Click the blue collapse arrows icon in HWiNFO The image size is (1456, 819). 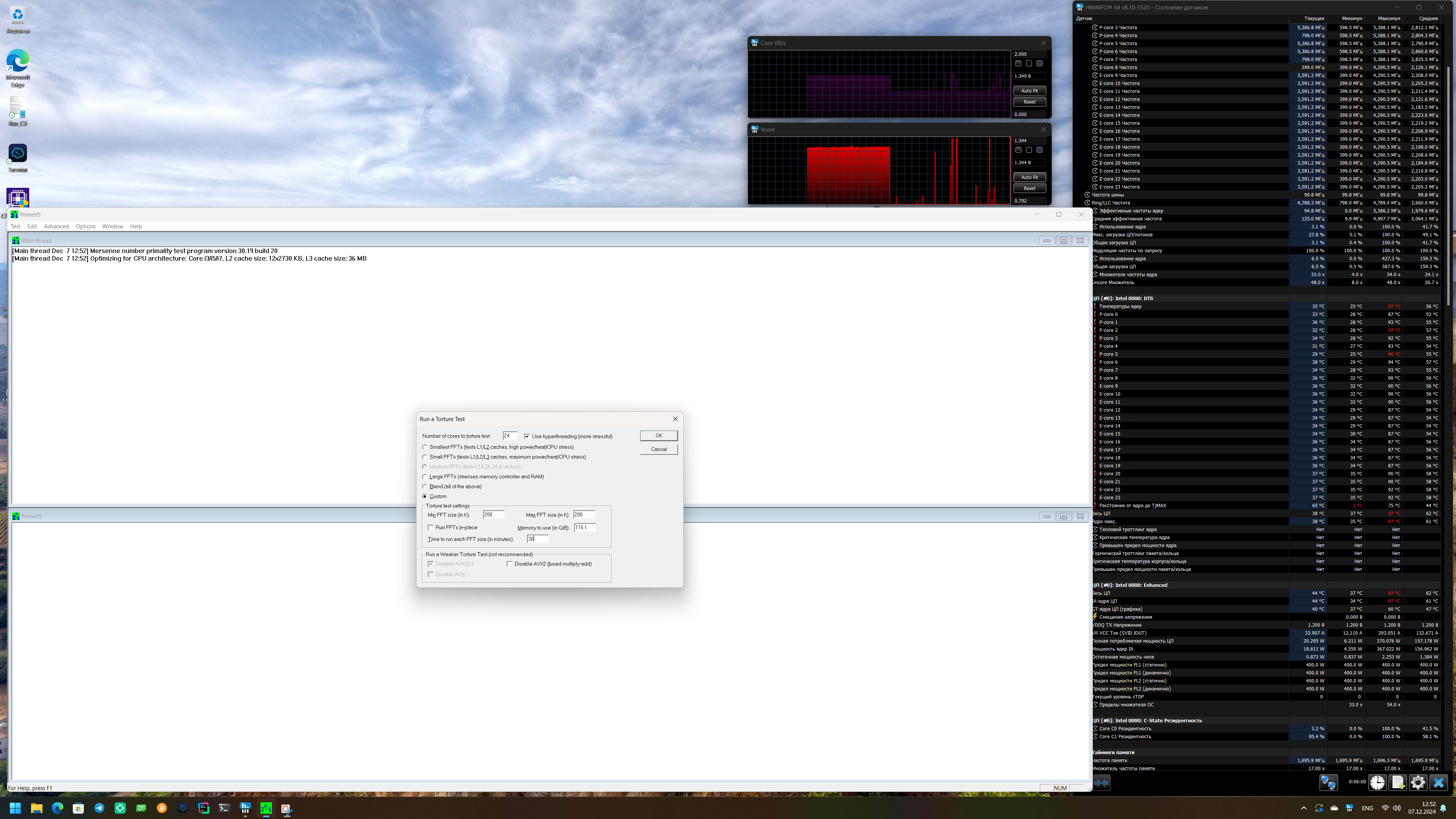(x=1102, y=782)
